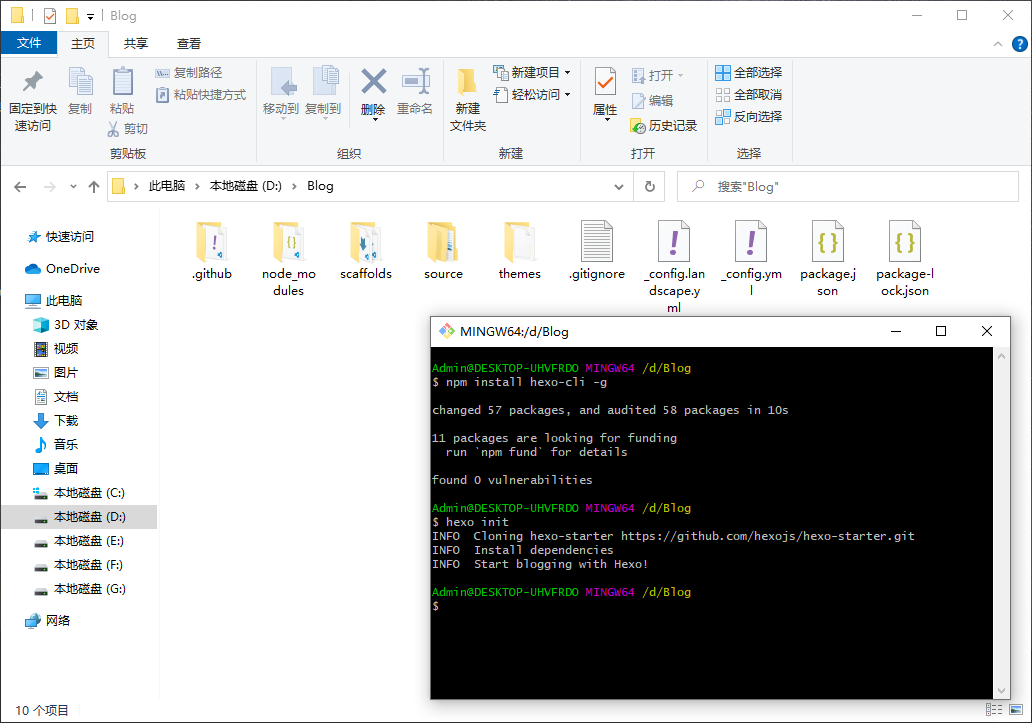The height and width of the screenshot is (723, 1032).
Task: Select the _config.landscape.yml file
Action: 674,266
